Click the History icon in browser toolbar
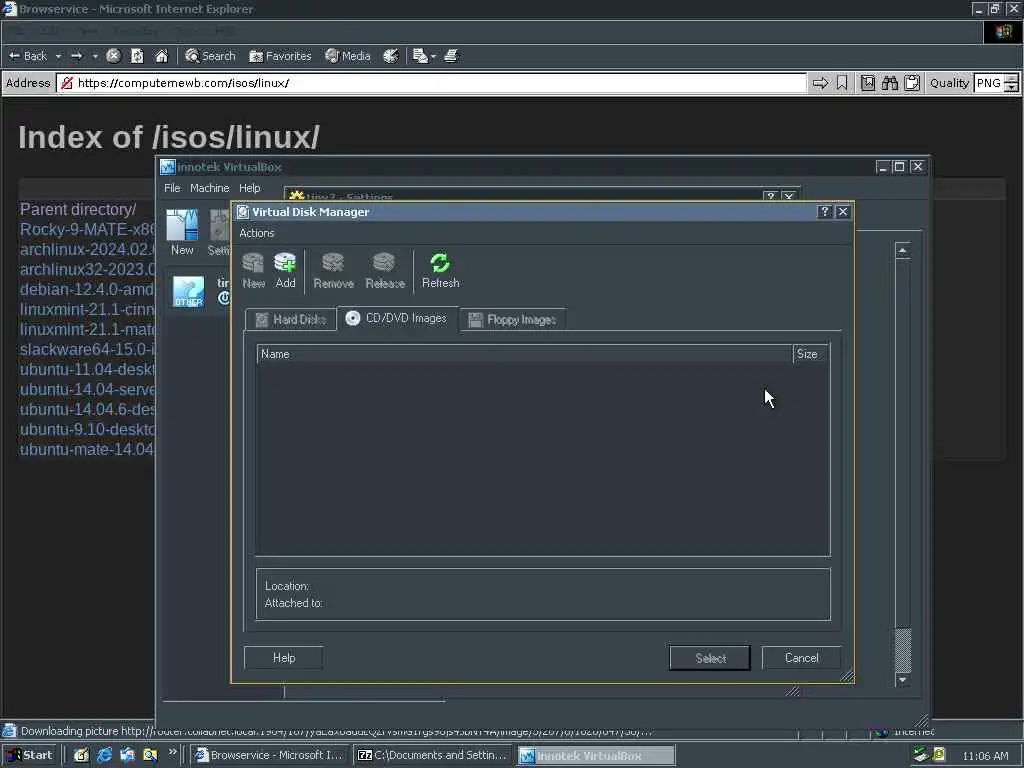This screenshot has height=768, width=1024. click(x=391, y=56)
